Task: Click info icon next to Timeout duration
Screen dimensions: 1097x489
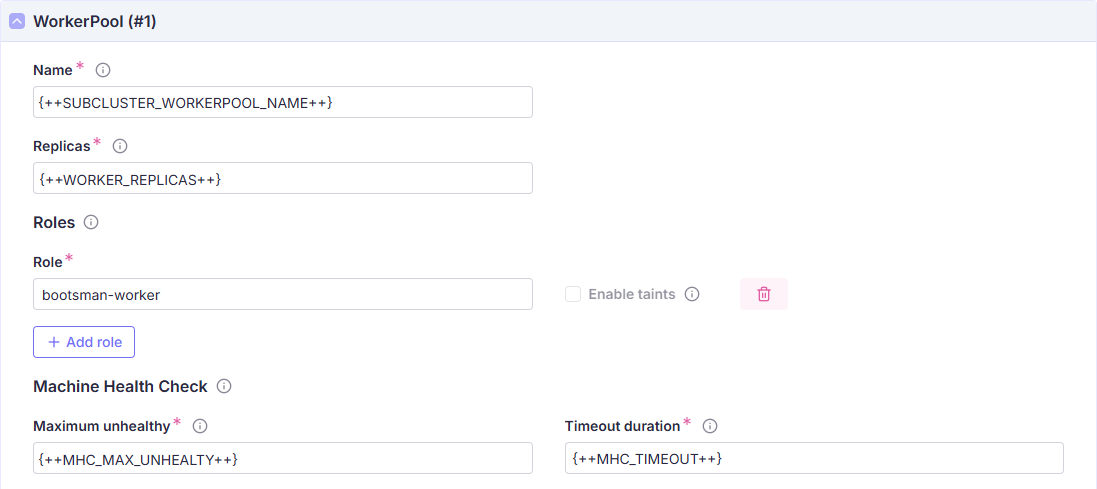Action: pos(710,426)
